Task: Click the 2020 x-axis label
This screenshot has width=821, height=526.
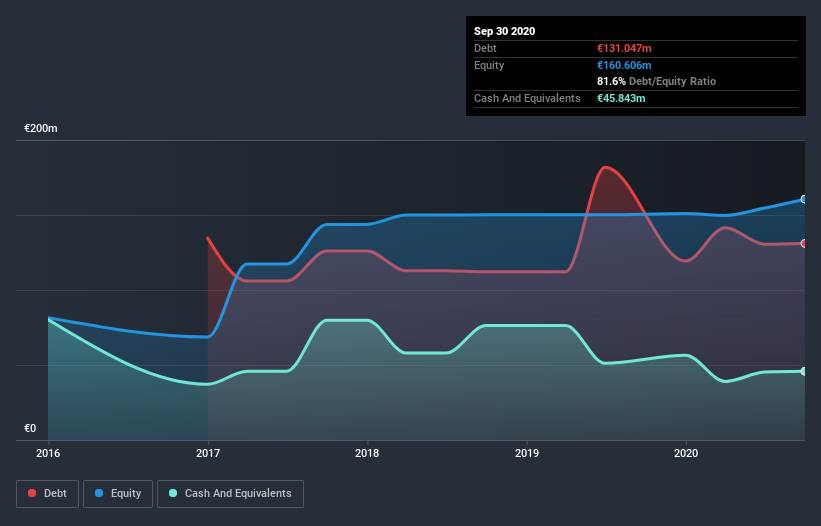Action: pyautogui.click(x=686, y=453)
